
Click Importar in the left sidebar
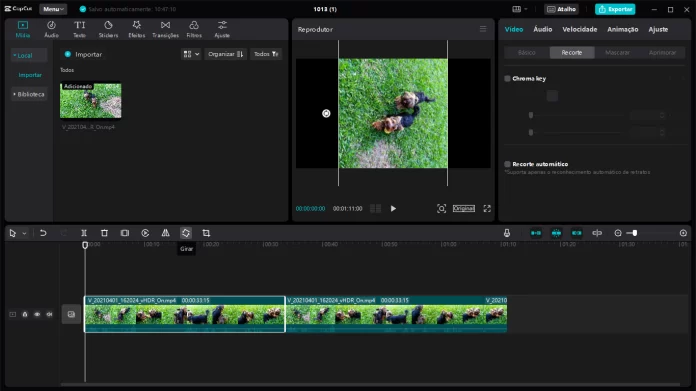pyautogui.click(x=30, y=75)
